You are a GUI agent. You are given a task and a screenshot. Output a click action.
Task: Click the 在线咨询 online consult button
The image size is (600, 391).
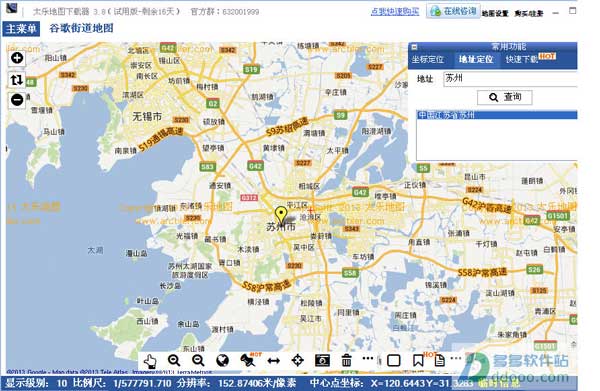tap(453, 11)
